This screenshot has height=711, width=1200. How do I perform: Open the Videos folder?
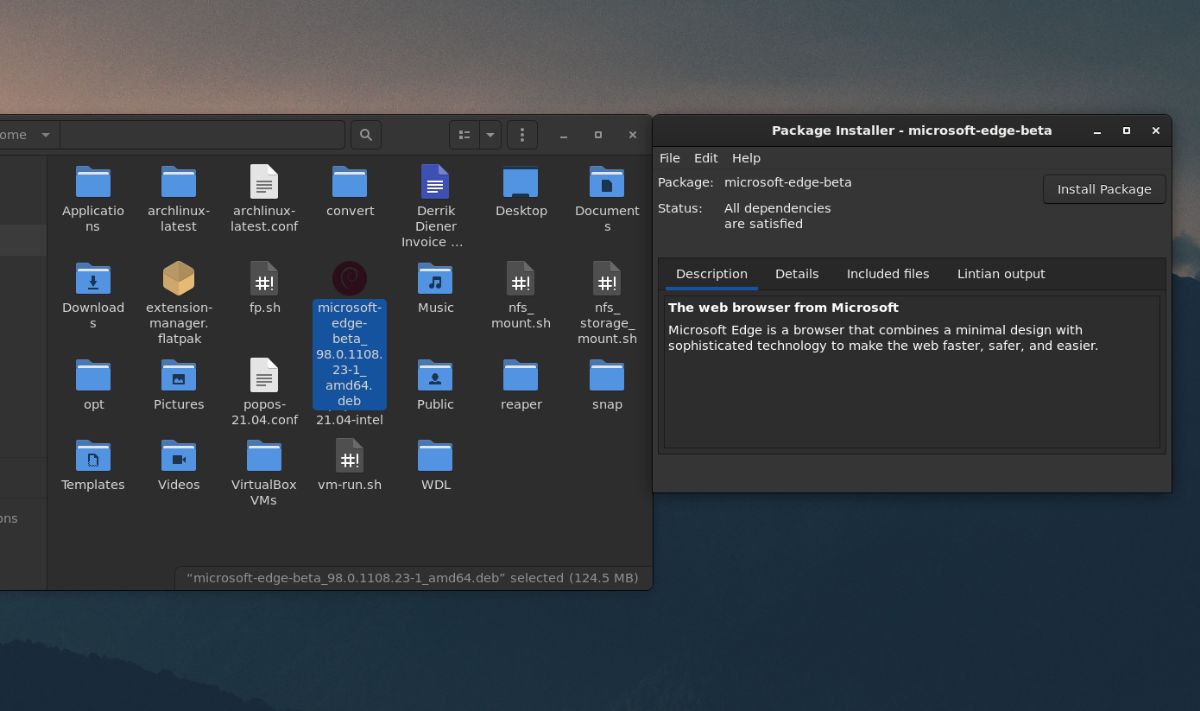[178, 458]
